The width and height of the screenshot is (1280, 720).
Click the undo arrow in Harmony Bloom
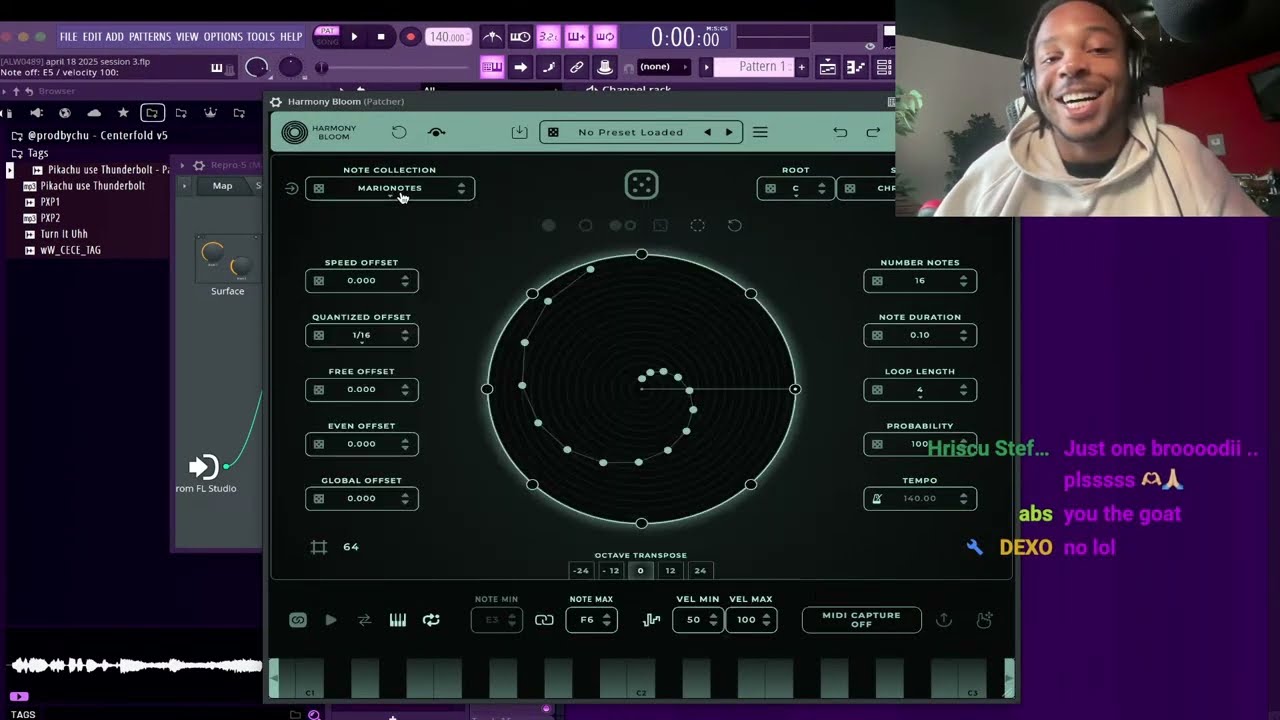(x=840, y=132)
